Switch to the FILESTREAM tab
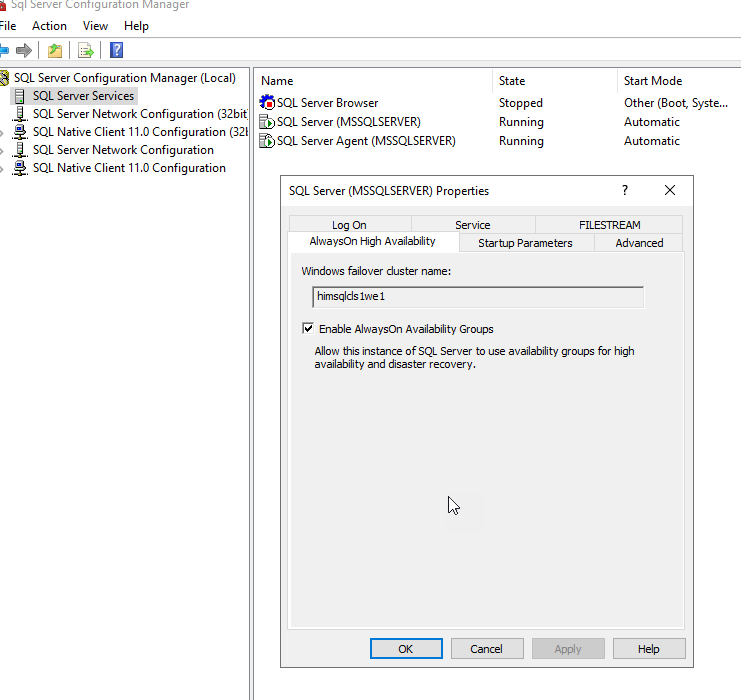This screenshot has height=700, width=741. (x=609, y=225)
